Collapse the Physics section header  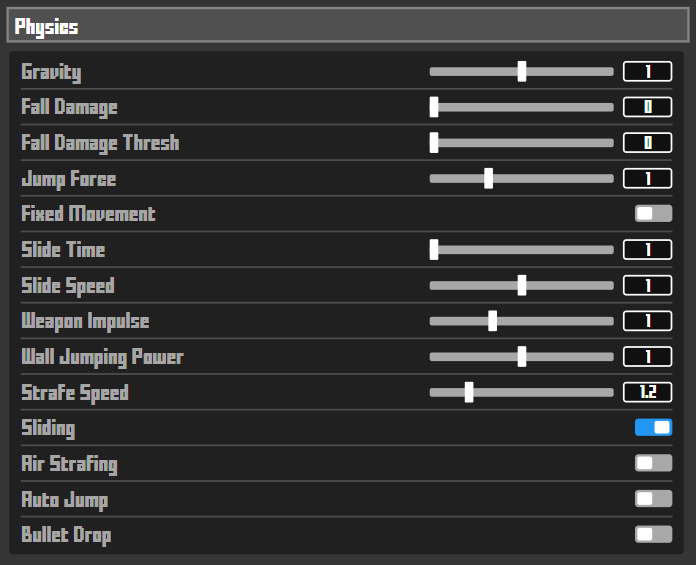(x=347, y=27)
